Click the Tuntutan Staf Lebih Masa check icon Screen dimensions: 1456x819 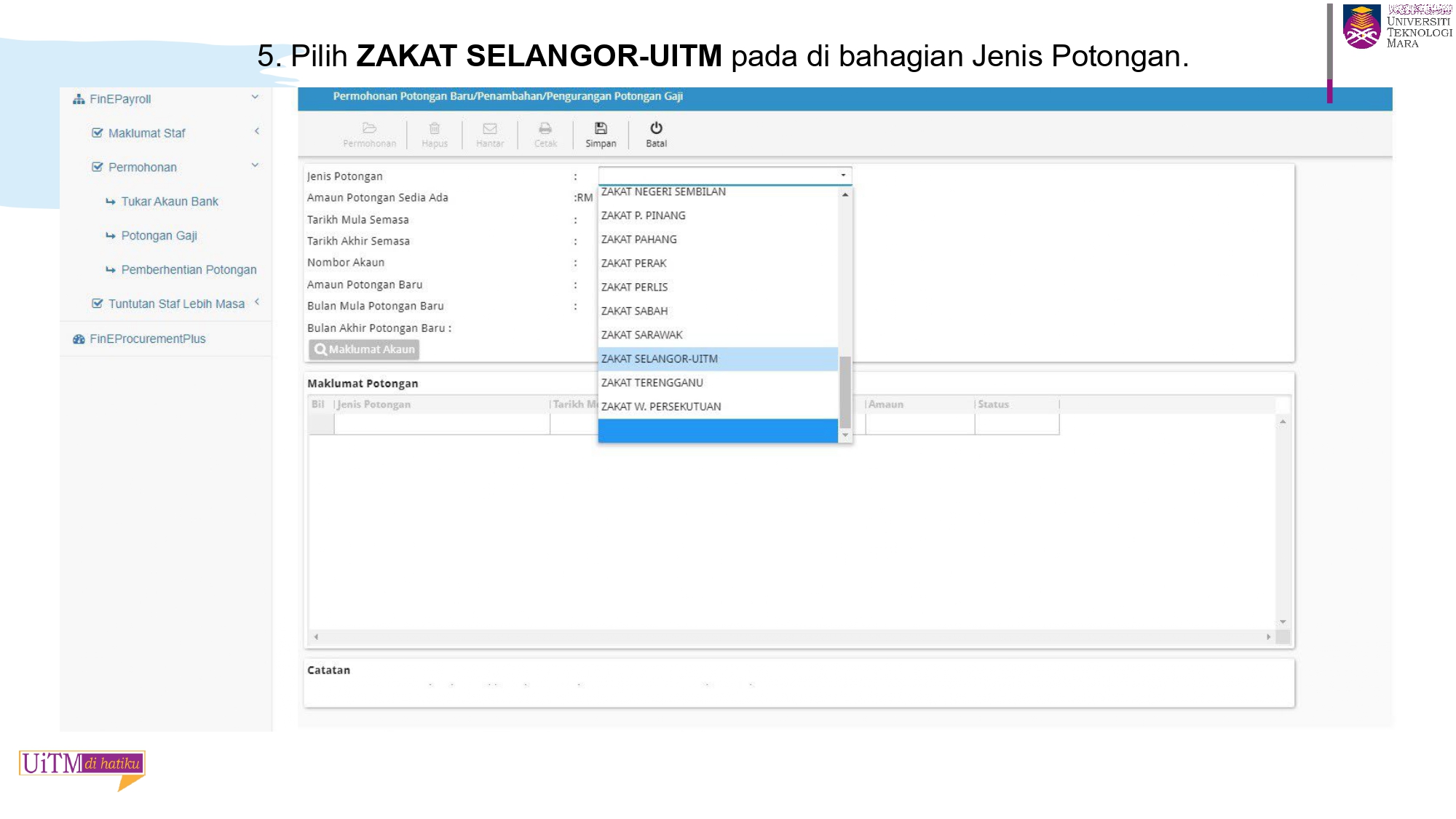click(98, 304)
